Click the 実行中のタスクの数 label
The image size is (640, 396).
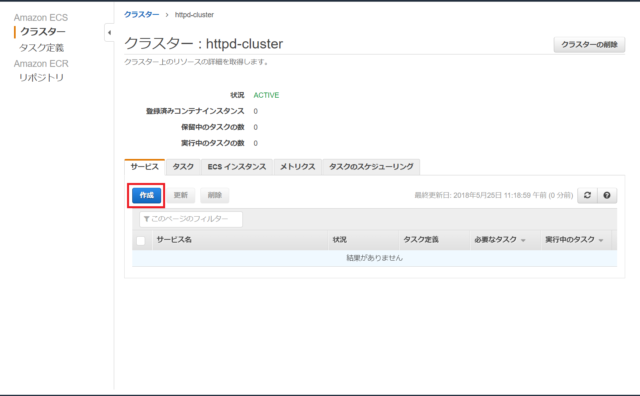(213, 143)
